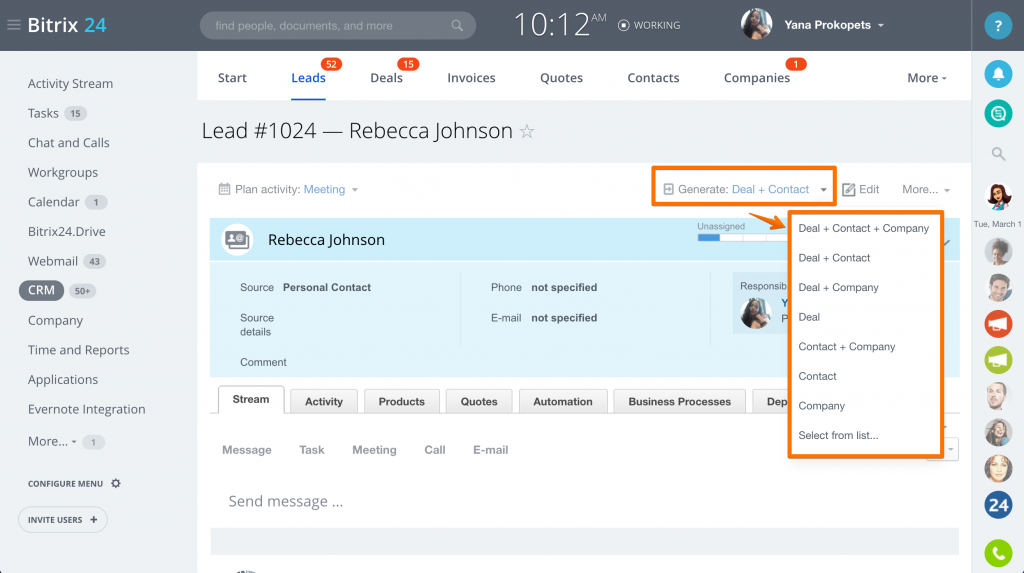Select Deal + Contact + Company option
The width and height of the screenshot is (1024, 573).
[x=863, y=228]
